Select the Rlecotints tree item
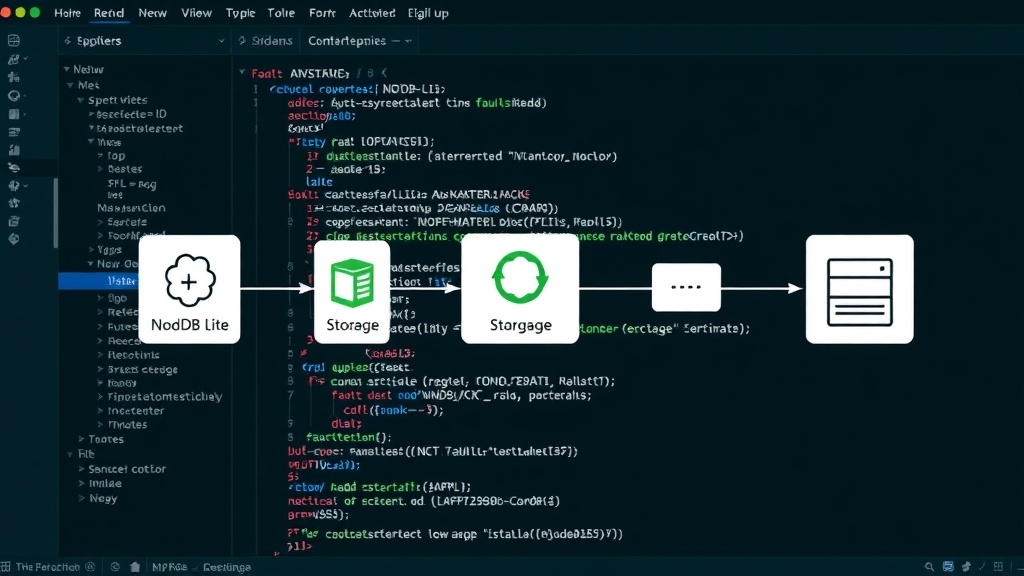 coord(133,355)
